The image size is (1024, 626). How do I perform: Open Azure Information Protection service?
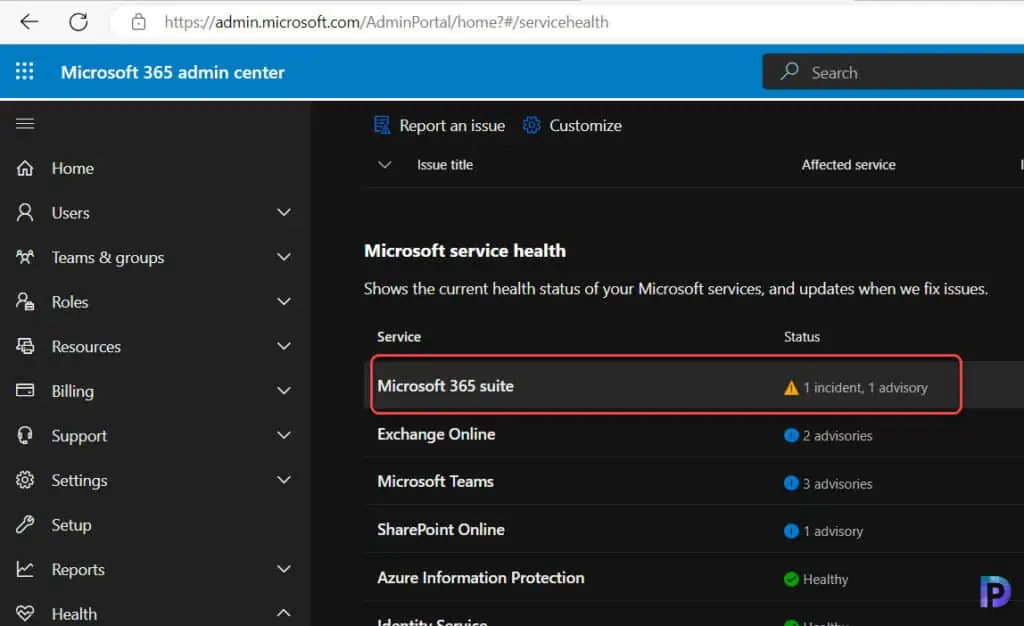point(481,578)
